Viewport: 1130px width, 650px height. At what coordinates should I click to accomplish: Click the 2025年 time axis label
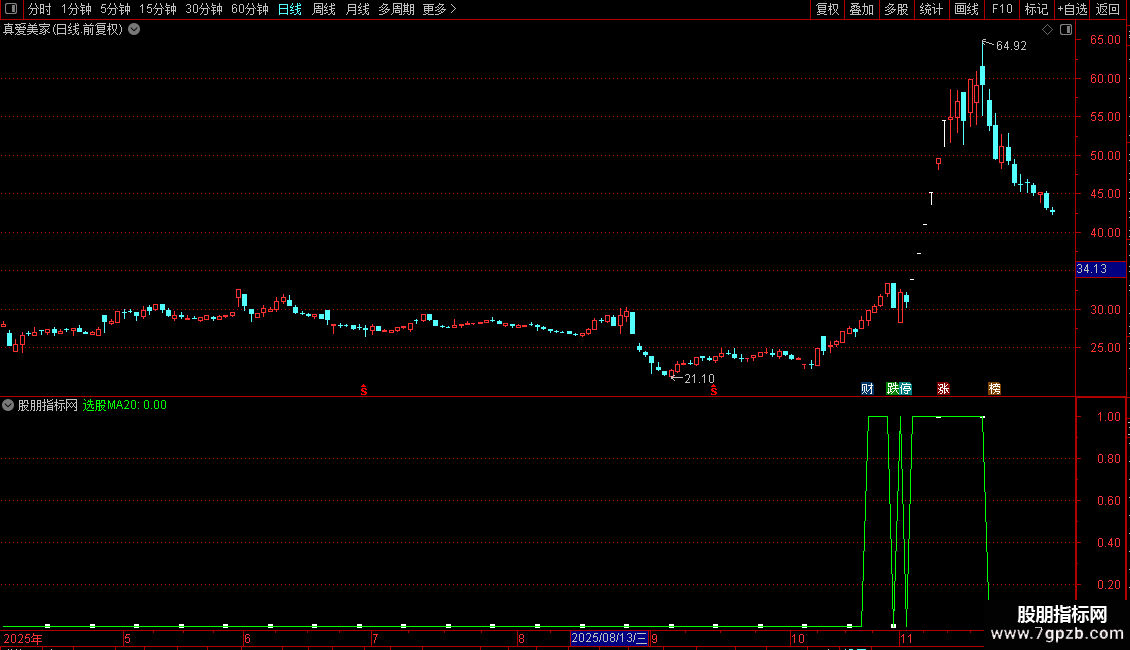23,638
